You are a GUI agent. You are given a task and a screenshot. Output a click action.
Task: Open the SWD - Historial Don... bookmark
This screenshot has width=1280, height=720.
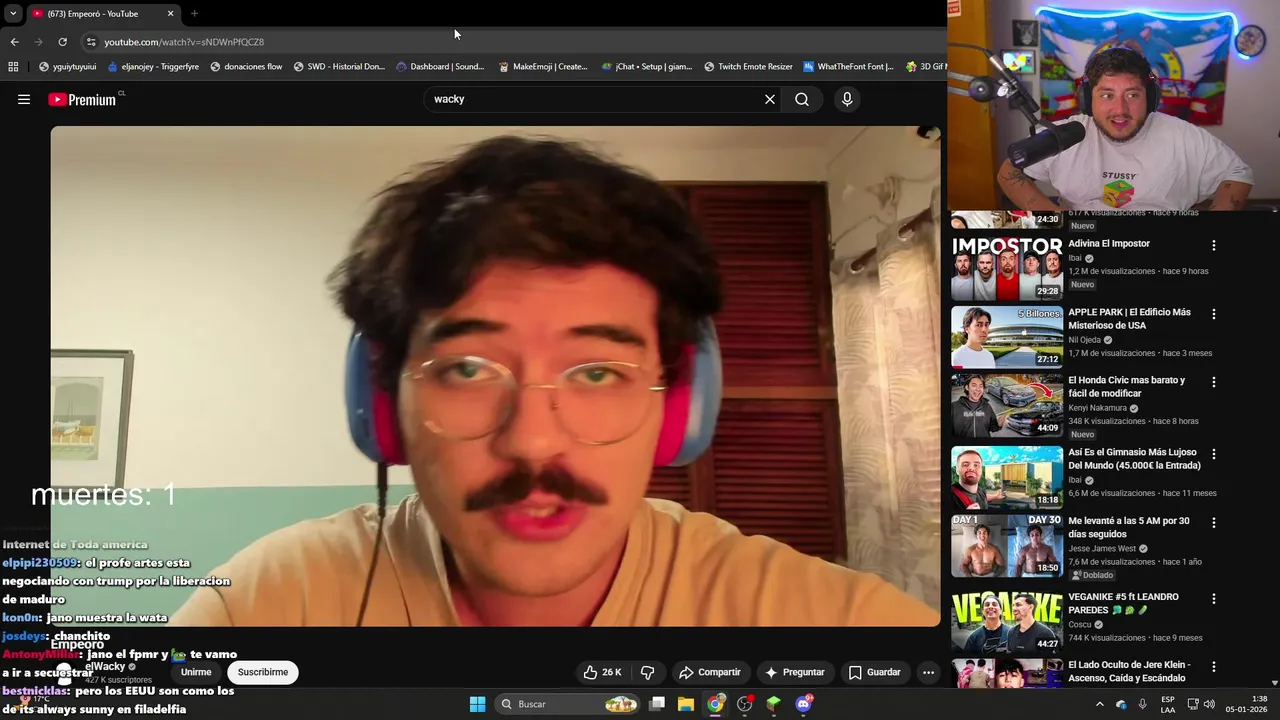tap(339, 67)
